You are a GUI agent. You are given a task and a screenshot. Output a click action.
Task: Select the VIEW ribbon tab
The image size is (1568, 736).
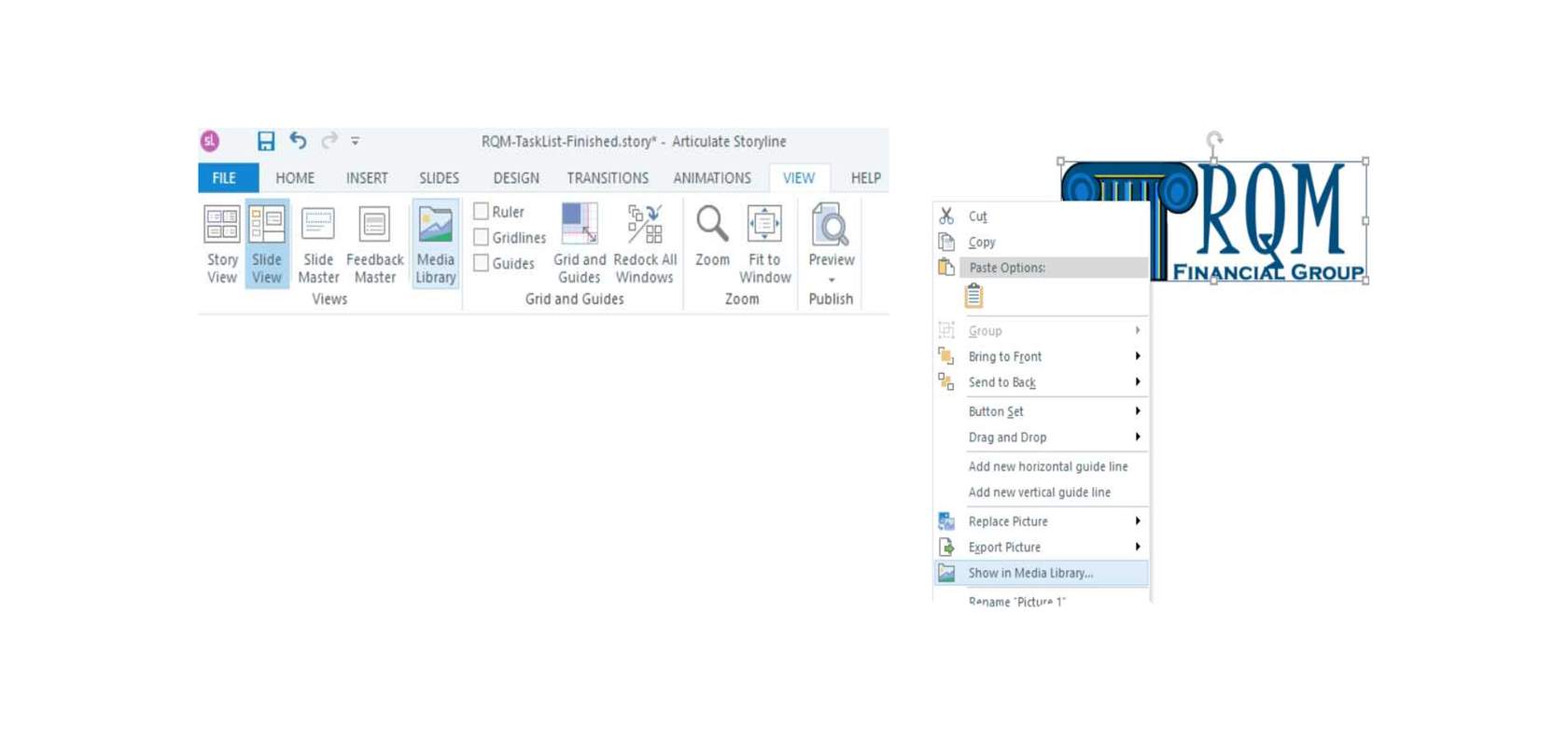tap(799, 177)
